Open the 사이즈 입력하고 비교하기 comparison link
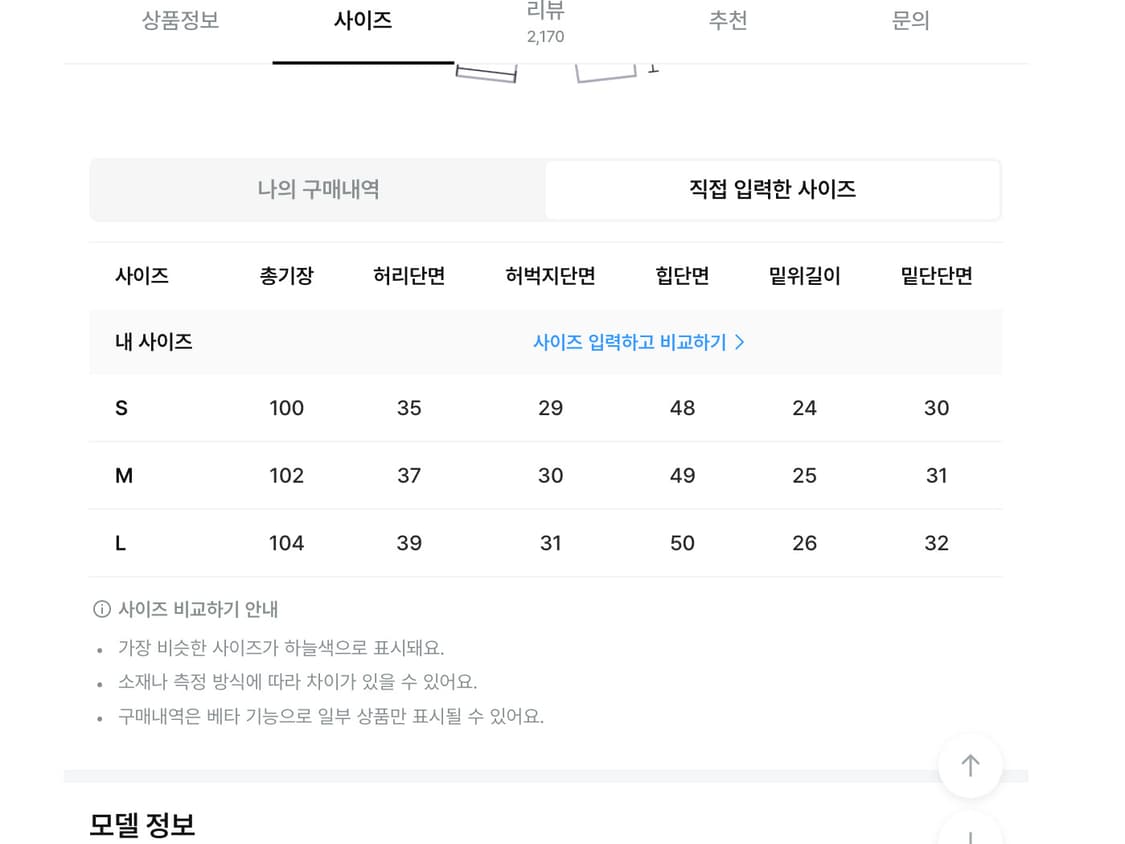The image size is (1125, 844). tap(630, 342)
